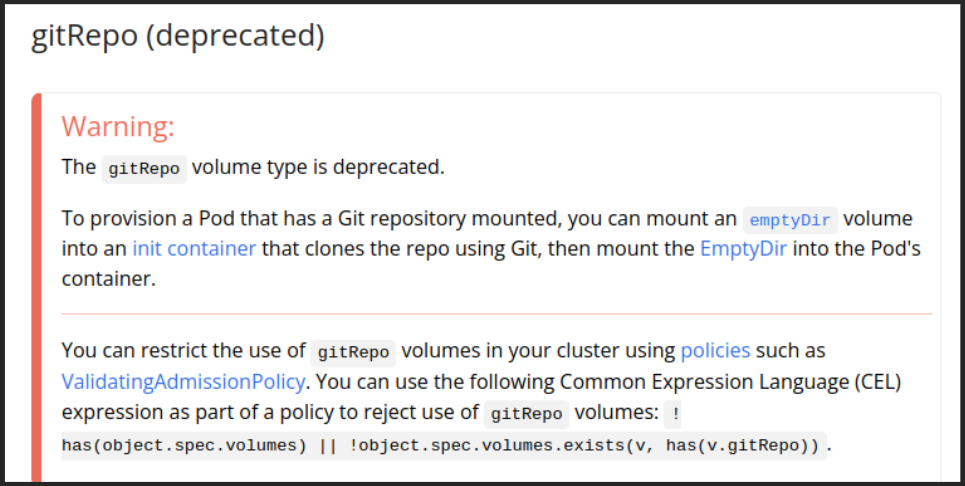Click gitRepo code after "restrict the use of"
The width and height of the screenshot is (965, 486).
click(353, 353)
